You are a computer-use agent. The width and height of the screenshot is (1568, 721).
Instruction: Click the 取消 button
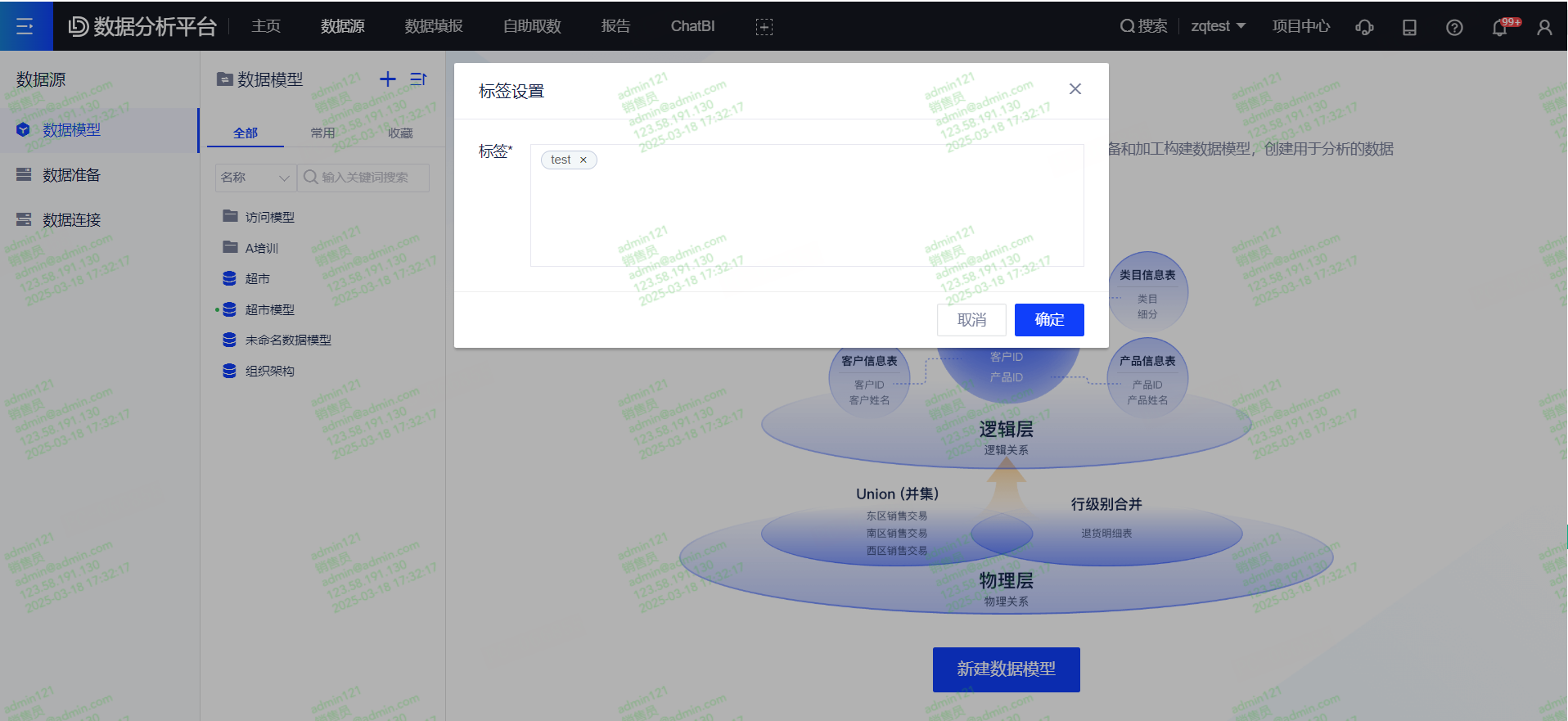(x=971, y=320)
